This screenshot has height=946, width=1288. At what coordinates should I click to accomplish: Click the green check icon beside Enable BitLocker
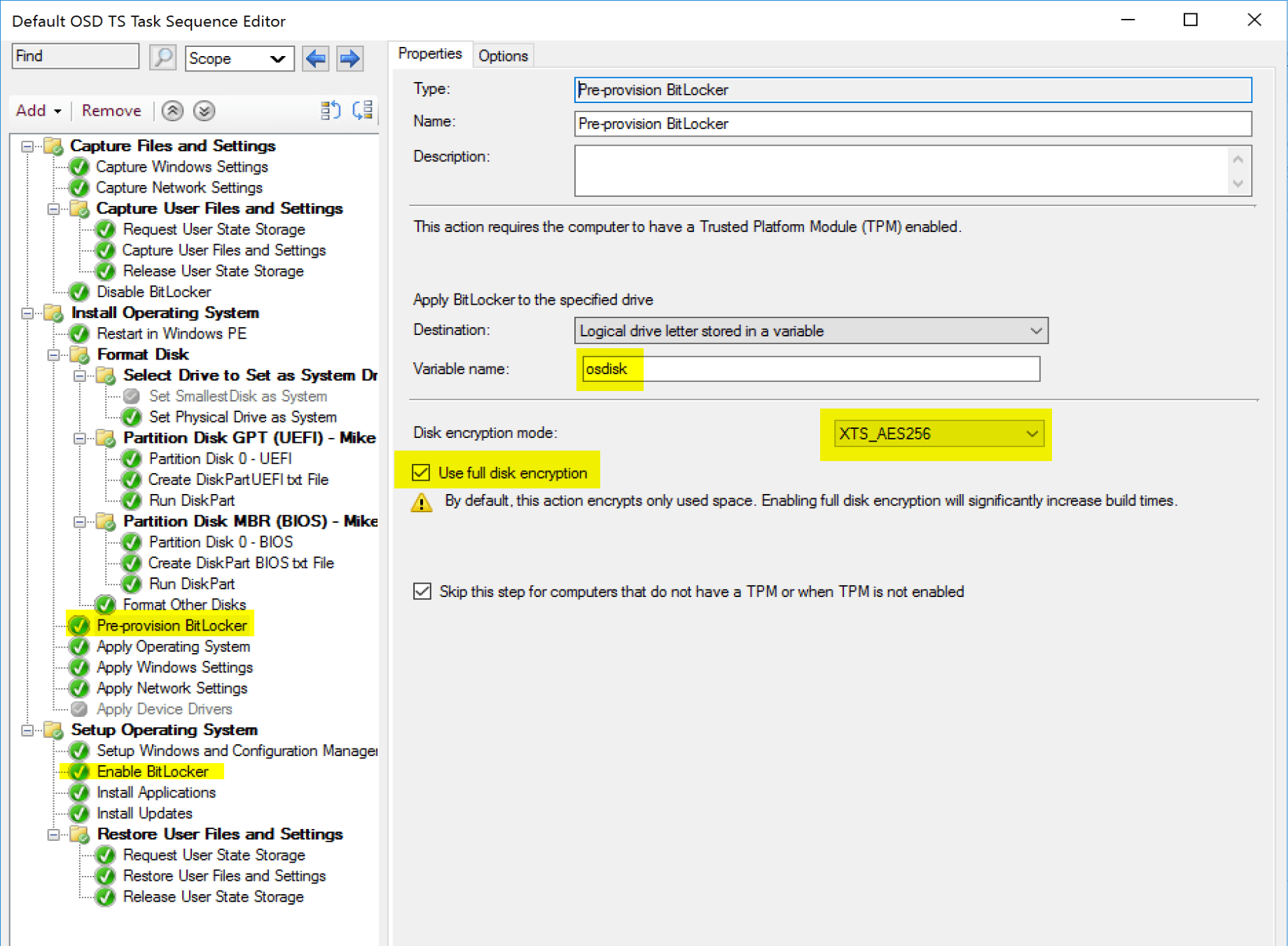tap(78, 772)
